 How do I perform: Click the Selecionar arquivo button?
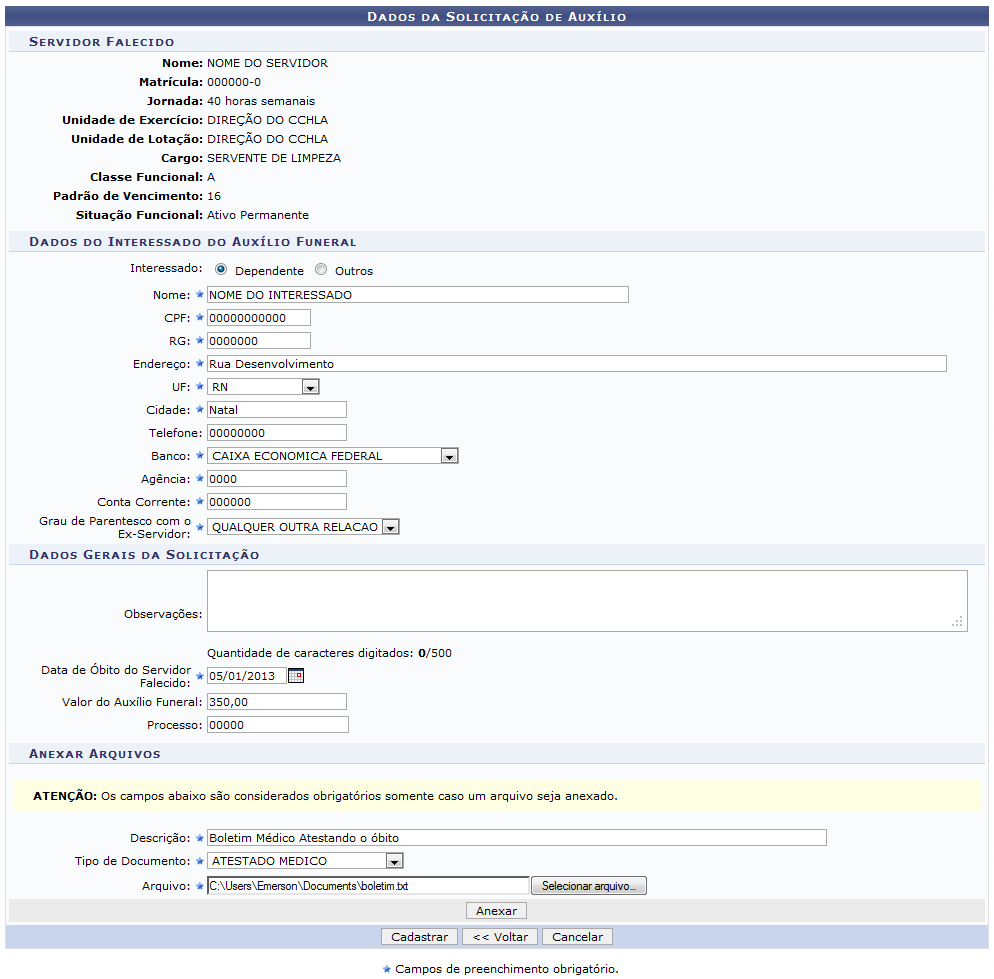click(589, 886)
